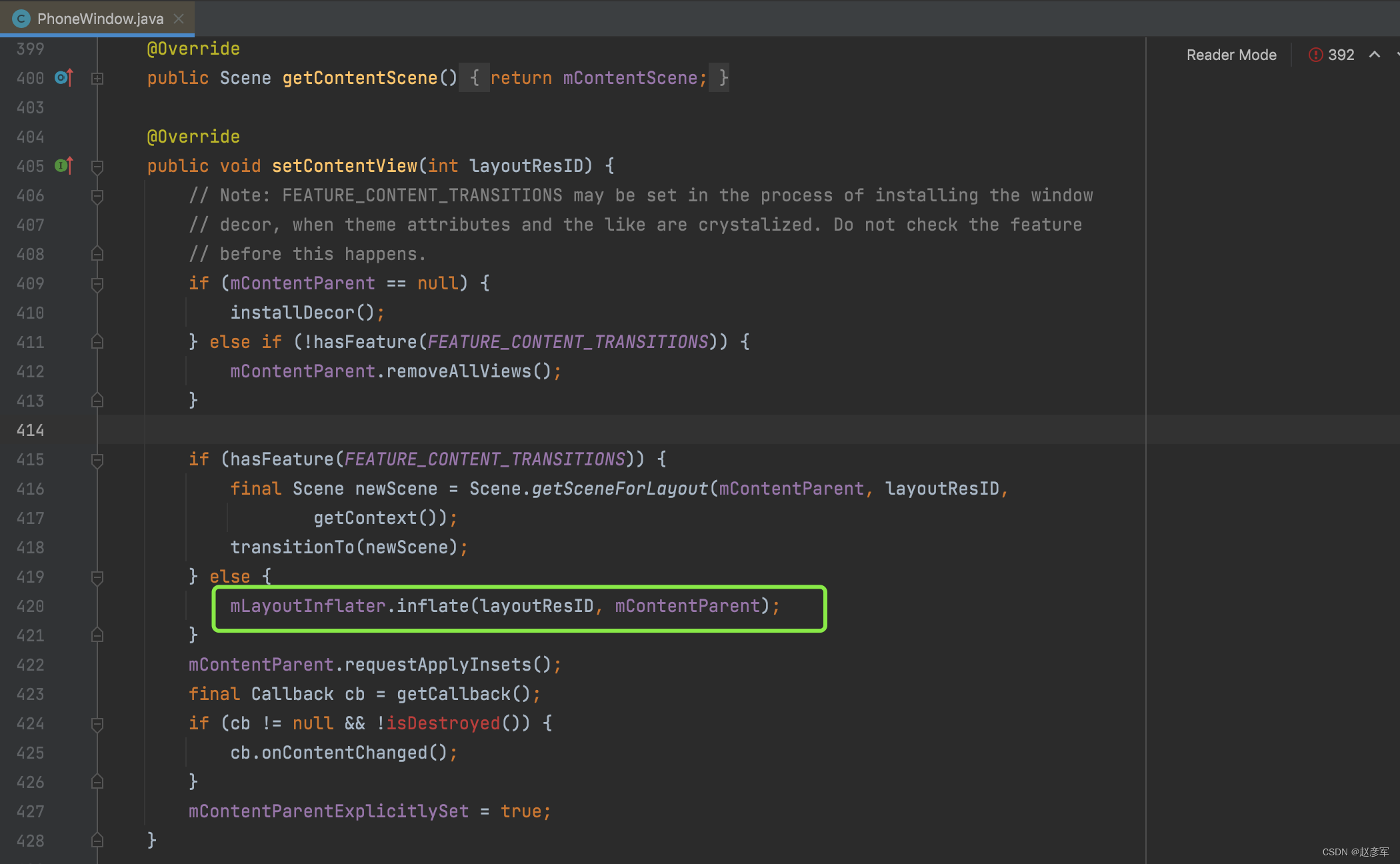
Task: Collapse the comment block starting at line 406
Action: 97,196
